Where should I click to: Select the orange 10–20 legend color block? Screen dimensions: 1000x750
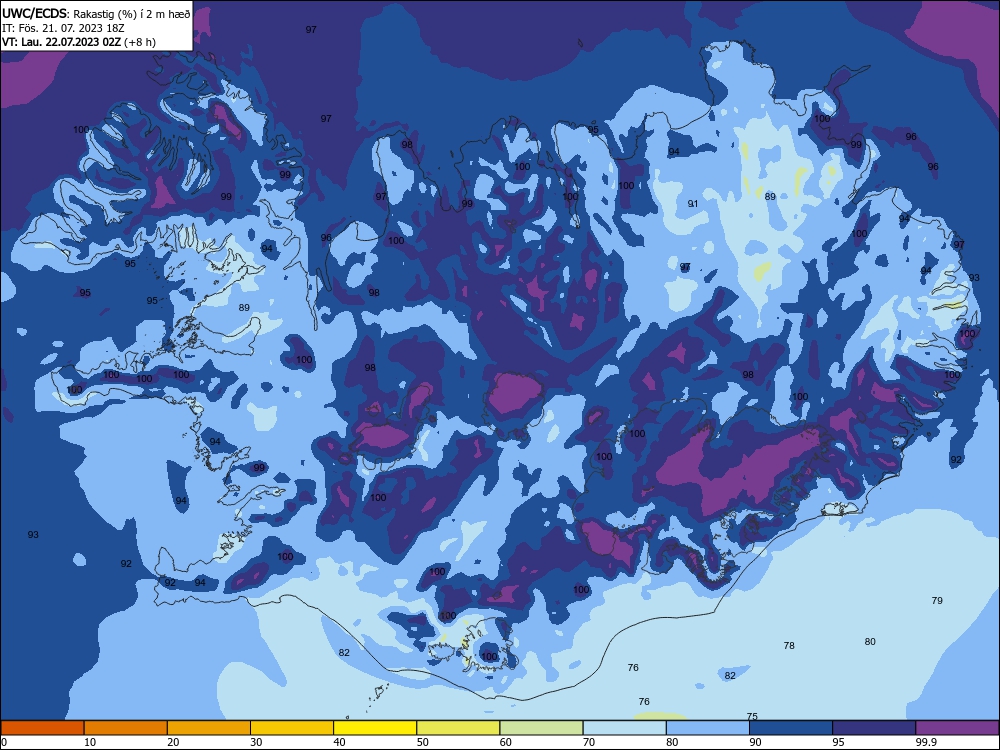tap(126, 728)
